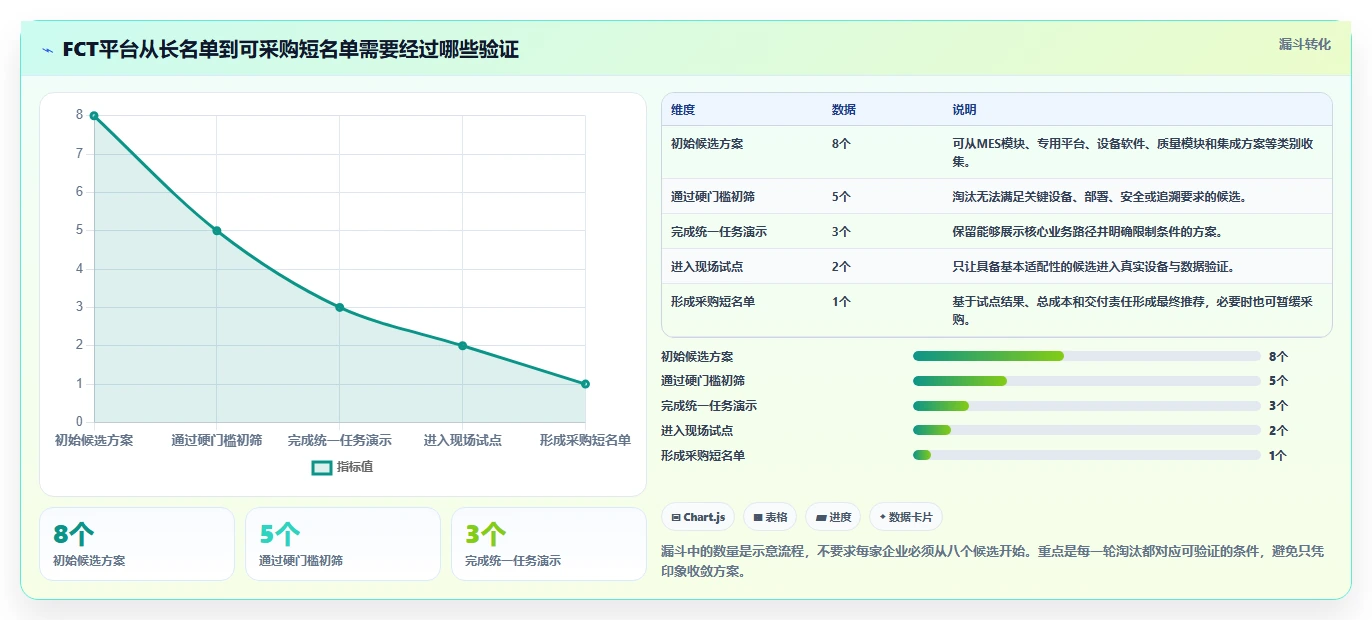Click the 形成采购短名单 progress bar
The image size is (1372, 620).
coord(1087,455)
